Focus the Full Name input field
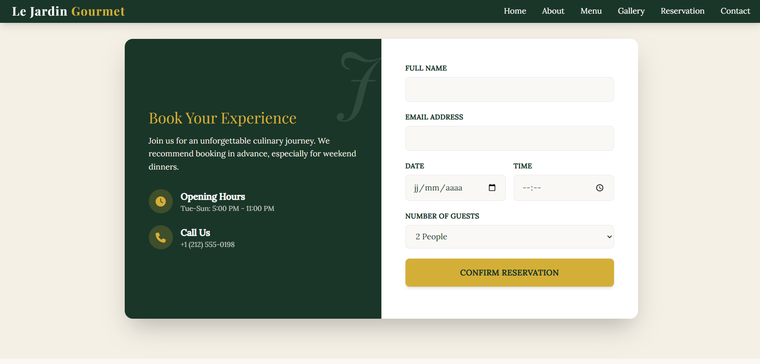This screenshot has height=364, width=760. [x=509, y=90]
